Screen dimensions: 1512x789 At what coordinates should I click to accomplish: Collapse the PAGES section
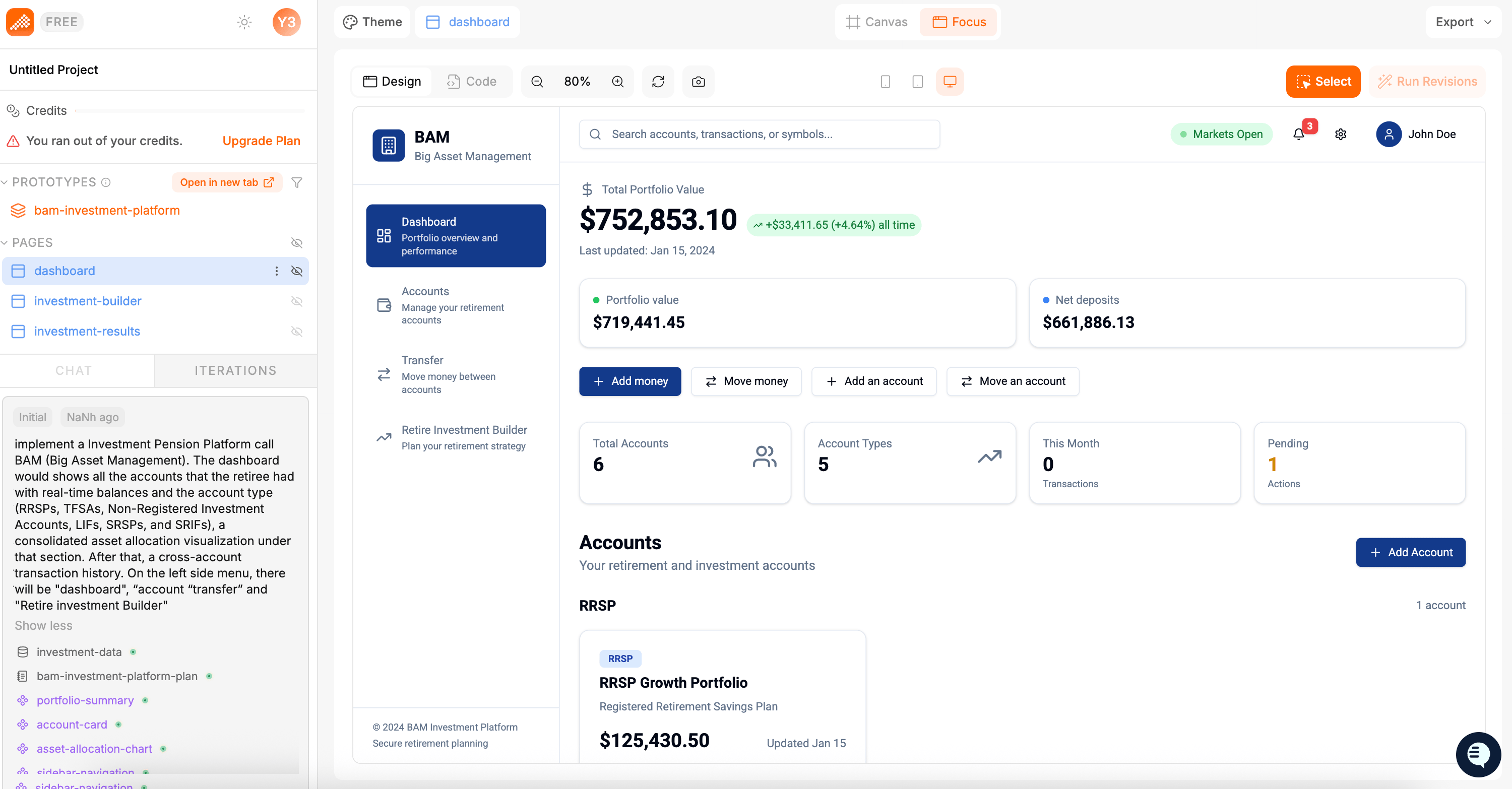[5, 243]
